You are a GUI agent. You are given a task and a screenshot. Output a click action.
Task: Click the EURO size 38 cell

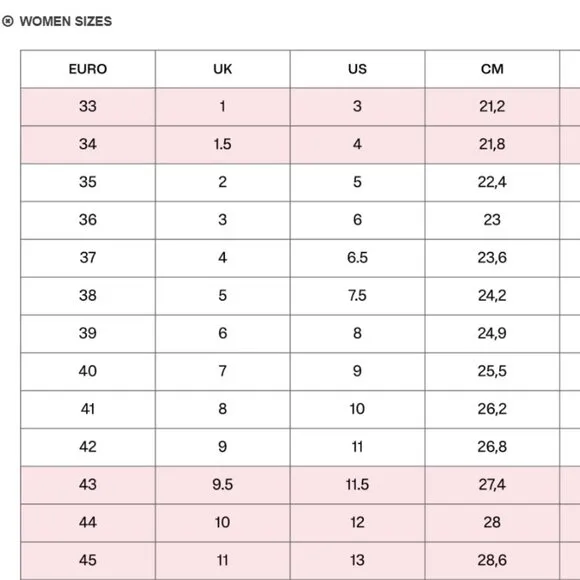click(88, 296)
